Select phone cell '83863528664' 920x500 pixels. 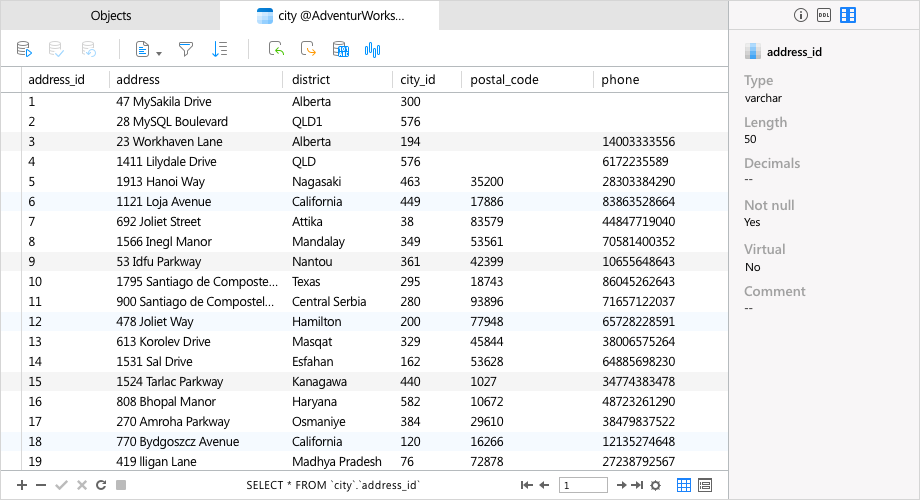[638, 201]
